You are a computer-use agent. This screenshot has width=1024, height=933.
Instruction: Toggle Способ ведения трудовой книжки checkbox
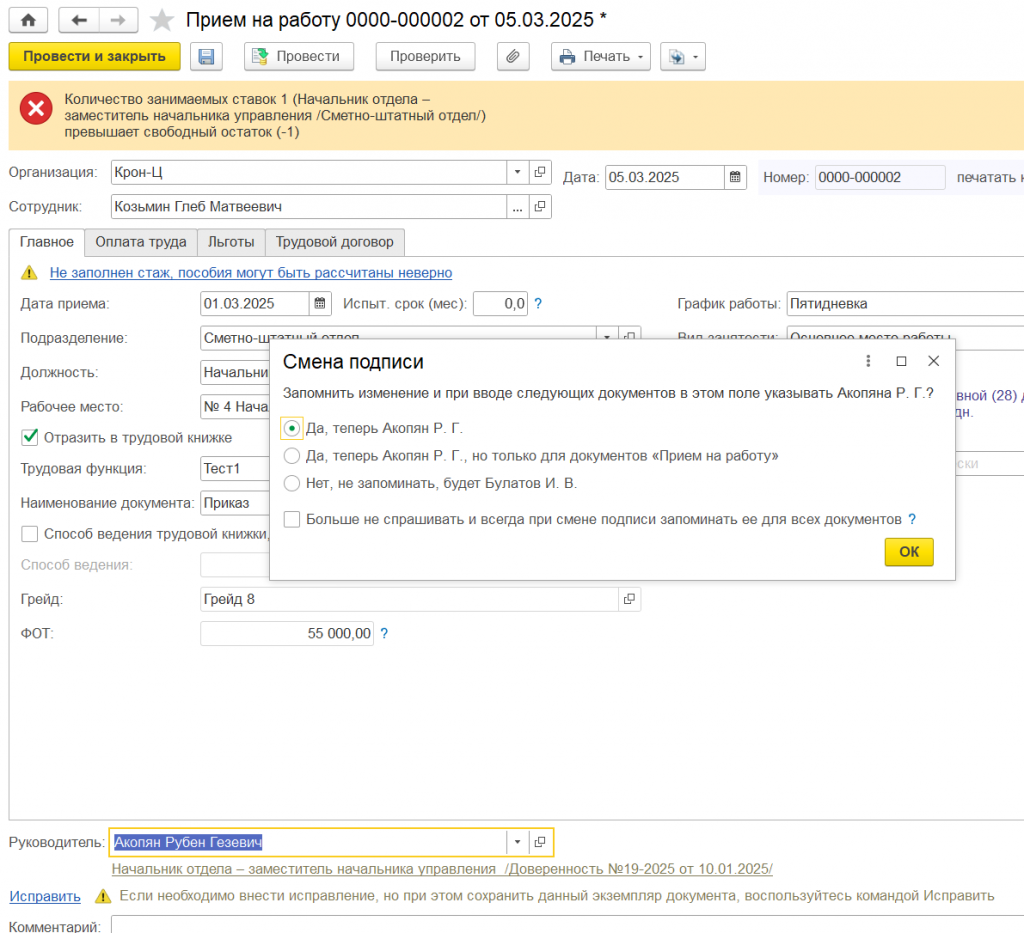(x=29, y=534)
